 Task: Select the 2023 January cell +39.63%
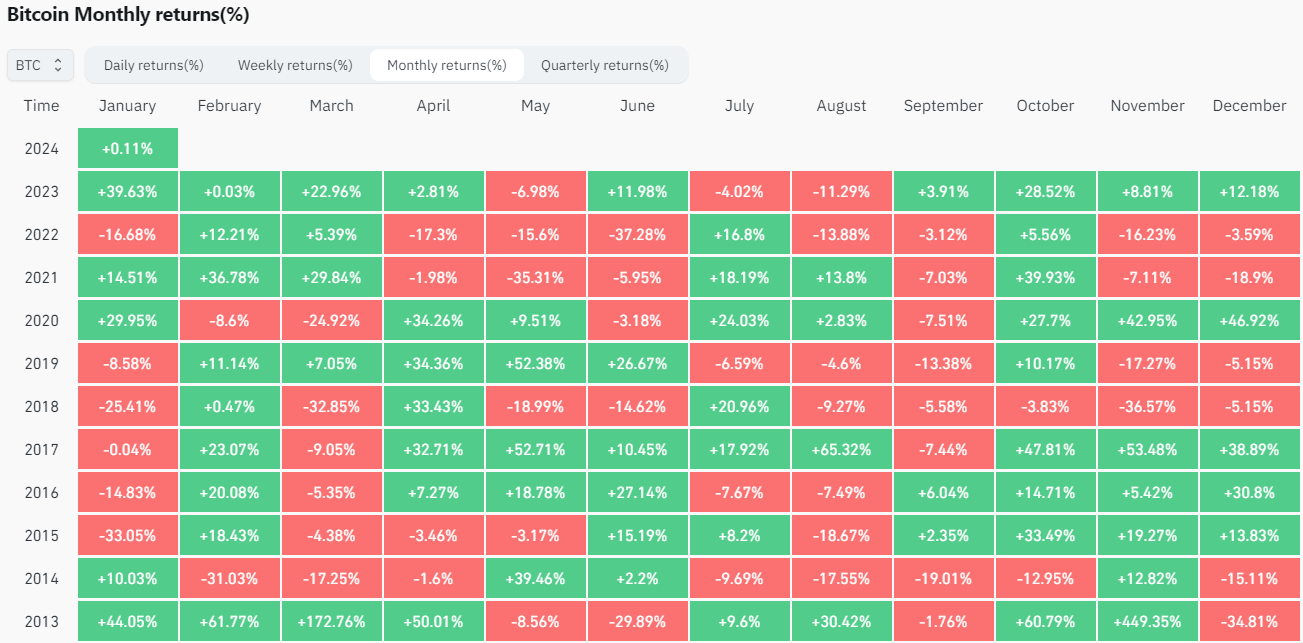[x=128, y=191]
